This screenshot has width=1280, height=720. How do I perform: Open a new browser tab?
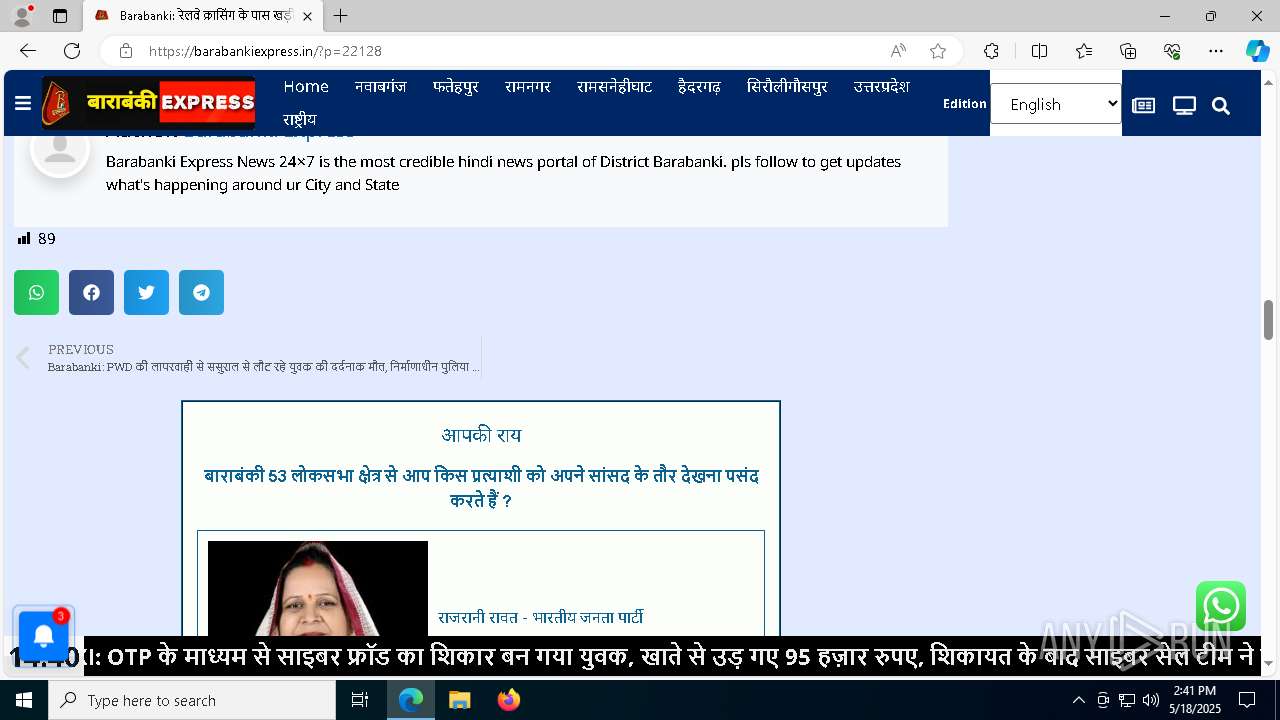341,16
